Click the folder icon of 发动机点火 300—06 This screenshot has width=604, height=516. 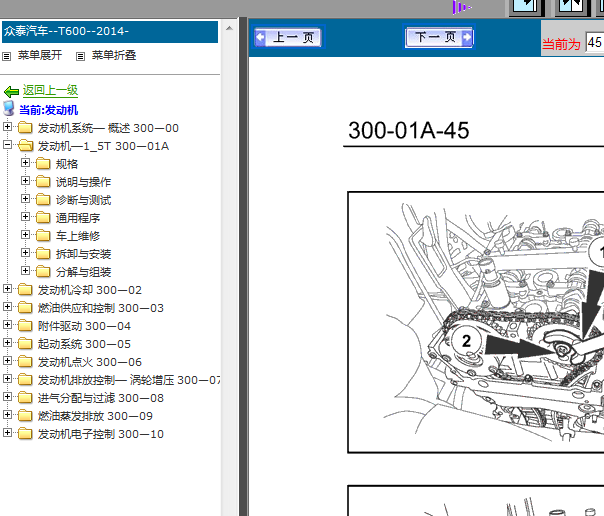pos(25,361)
